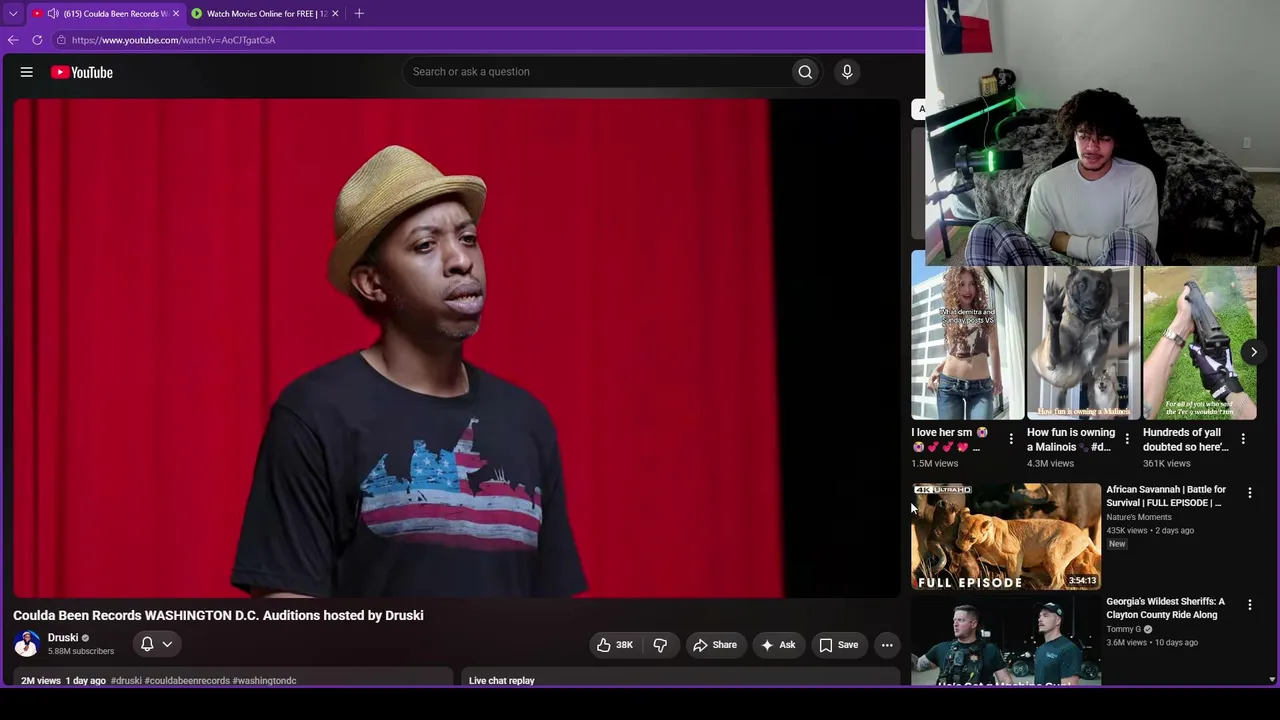The height and width of the screenshot is (720, 1280).
Task: Save the video to a playlist
Action: click(839, 645)
